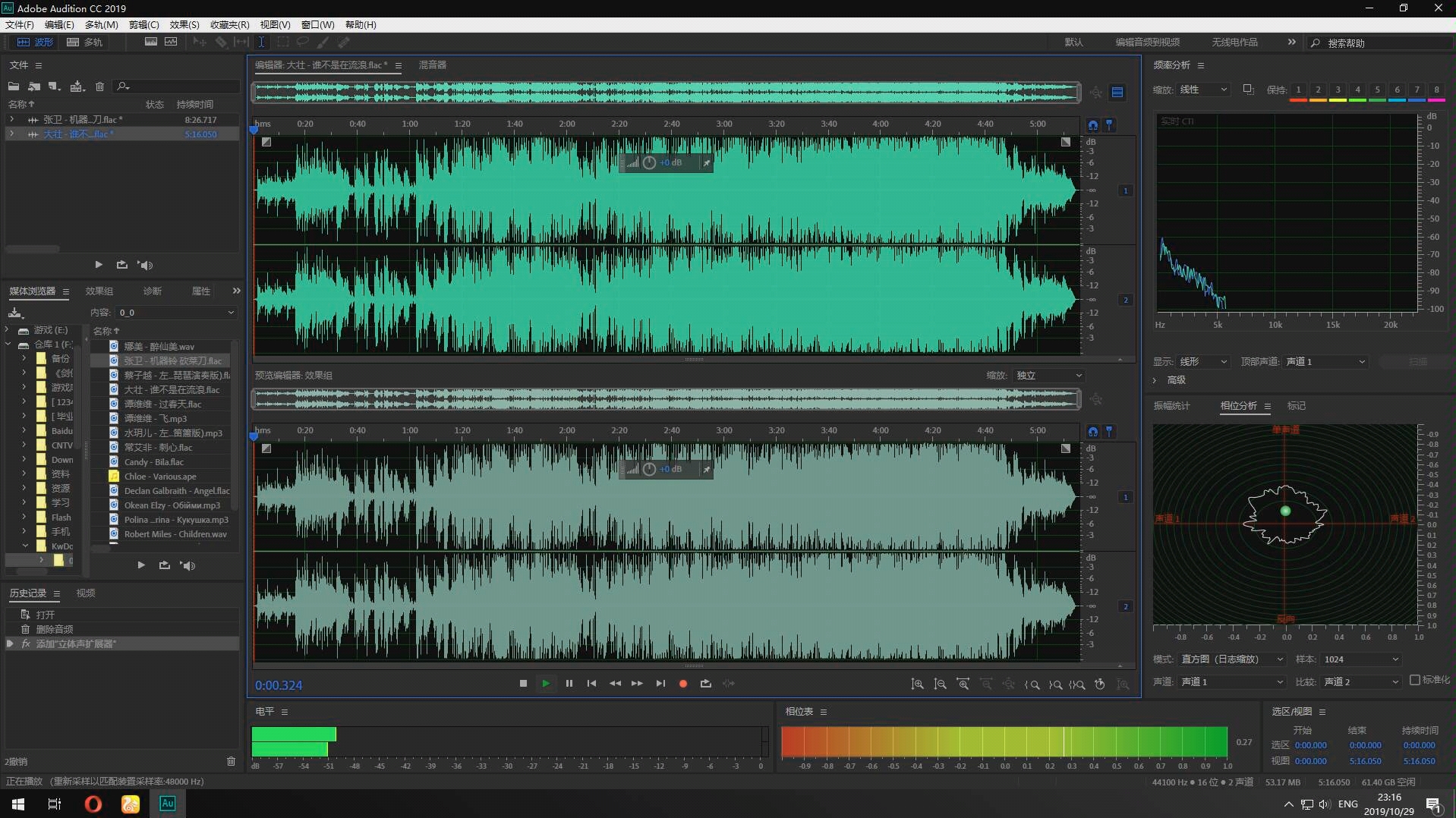Screen dimensions: 1456x818
Task: Click the search field in 文件 panel
Action: (x=176, y=87)
